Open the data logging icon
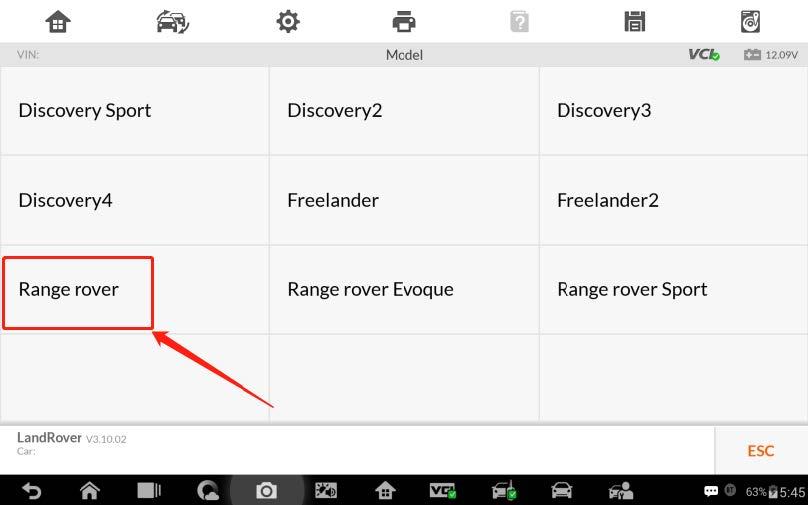 coord(750,22)
